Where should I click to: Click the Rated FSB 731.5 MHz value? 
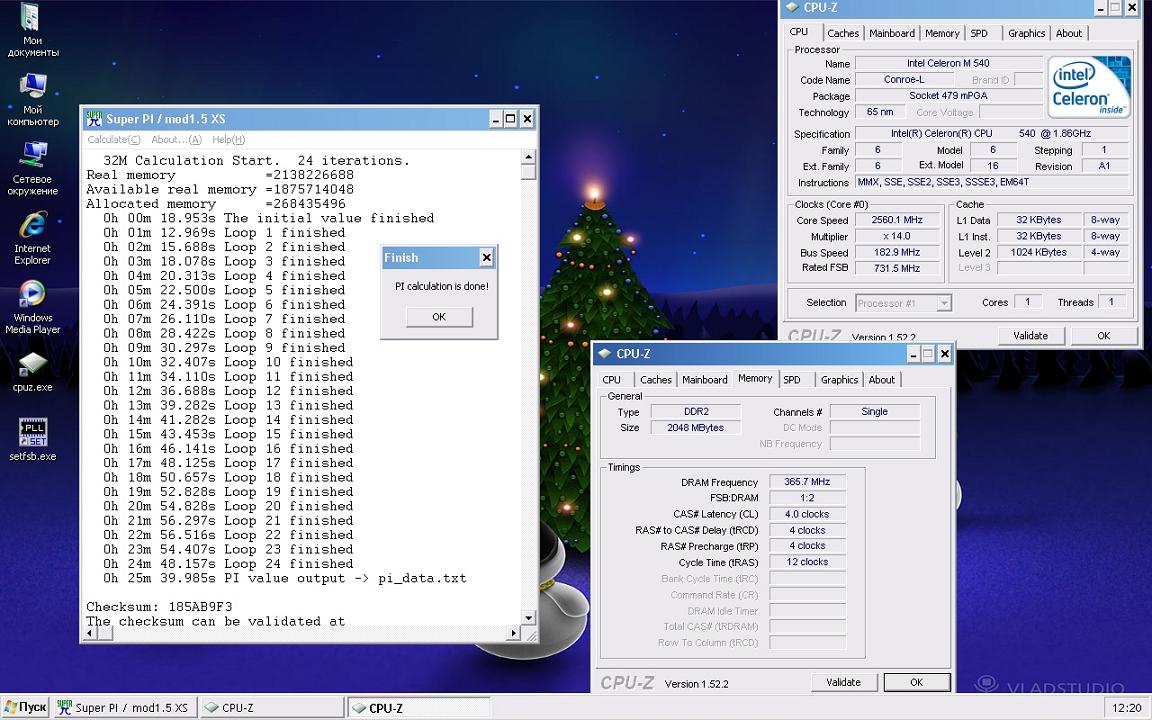[896, 268]
